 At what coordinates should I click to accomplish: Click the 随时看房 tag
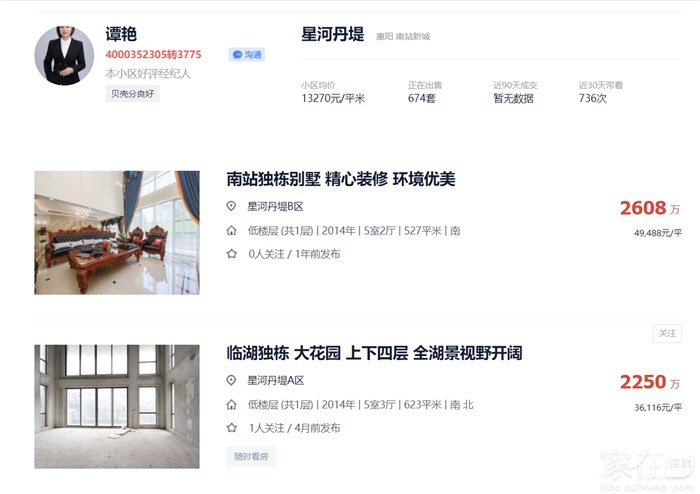tap(251, 456)
